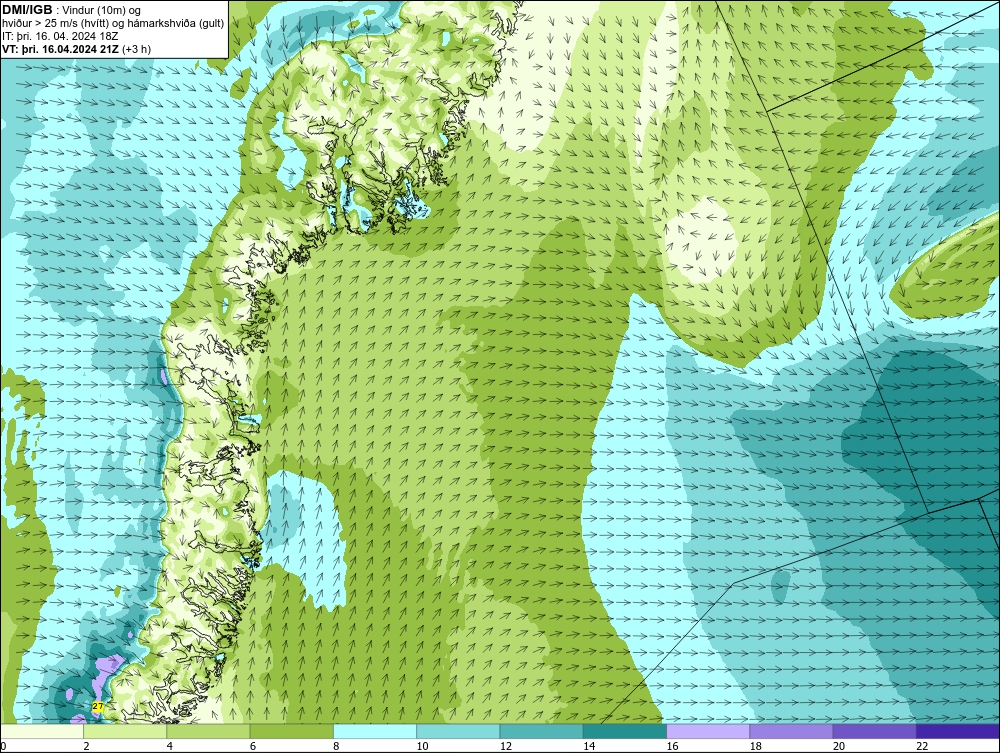Click the darkest purple swatch above 22
The height and width of the screenshot is (753, 1000).
pyautogui.click(x=957, y=731)
